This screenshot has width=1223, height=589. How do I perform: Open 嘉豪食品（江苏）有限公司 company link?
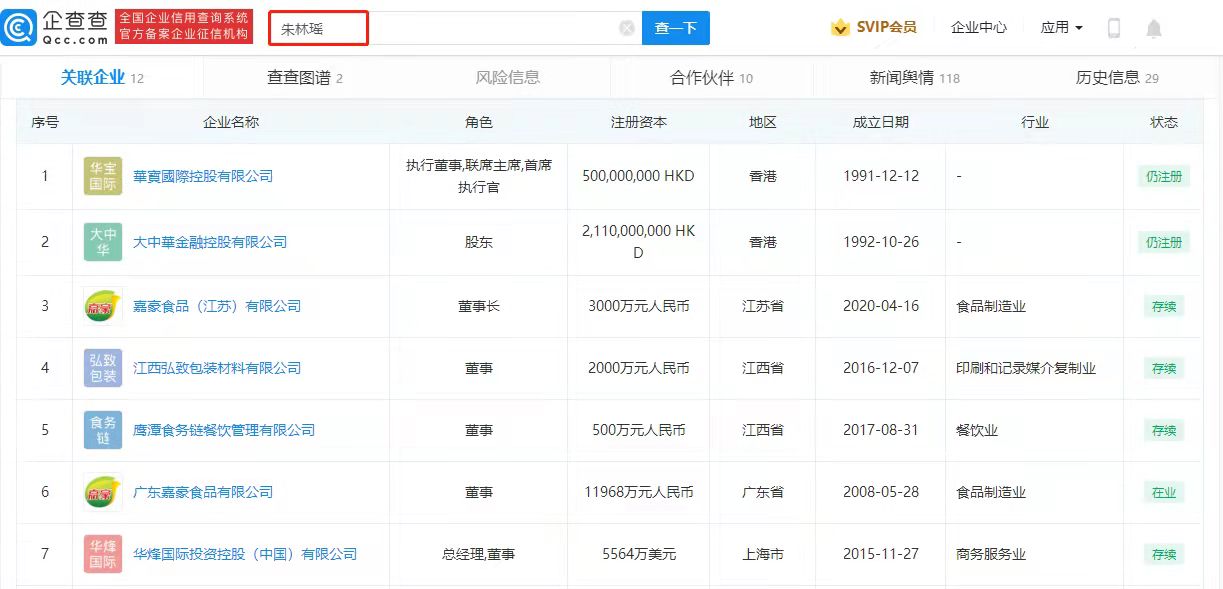(x=217, y=306)
